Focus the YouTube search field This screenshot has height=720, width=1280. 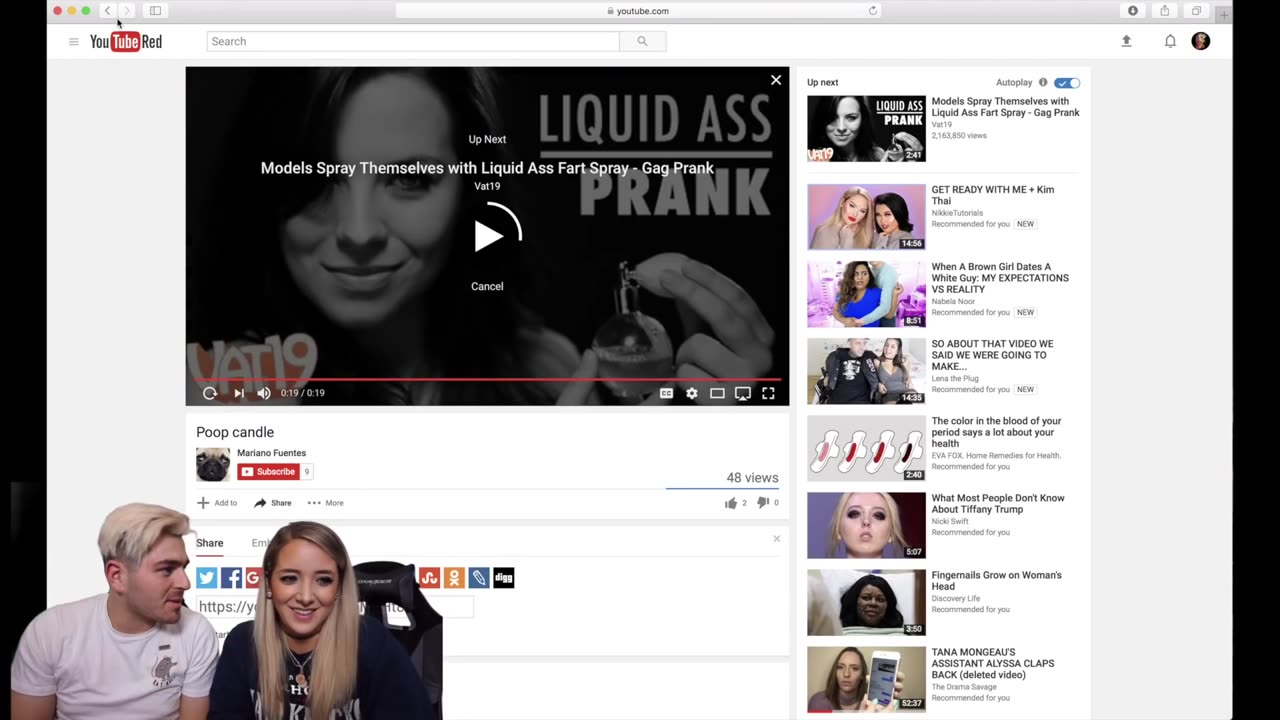[413, 41]
